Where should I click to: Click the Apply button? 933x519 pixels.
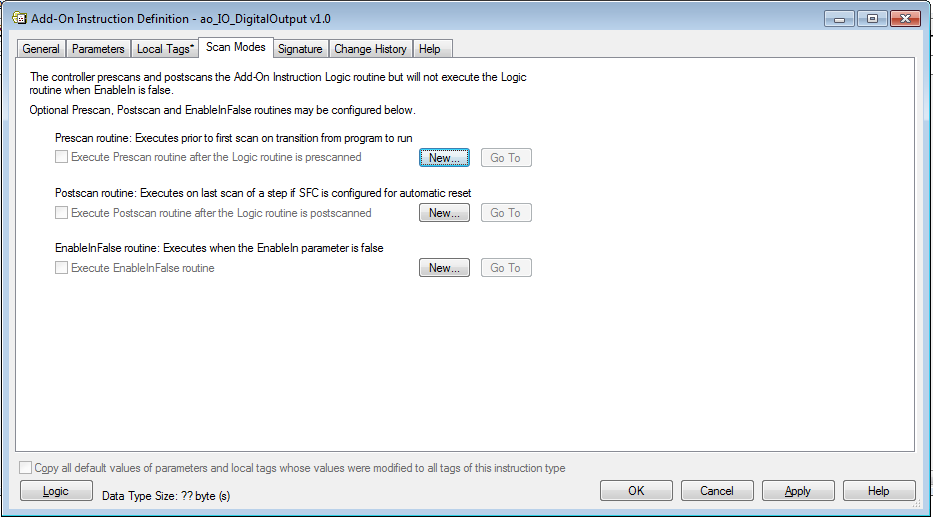tap(798, 491)
